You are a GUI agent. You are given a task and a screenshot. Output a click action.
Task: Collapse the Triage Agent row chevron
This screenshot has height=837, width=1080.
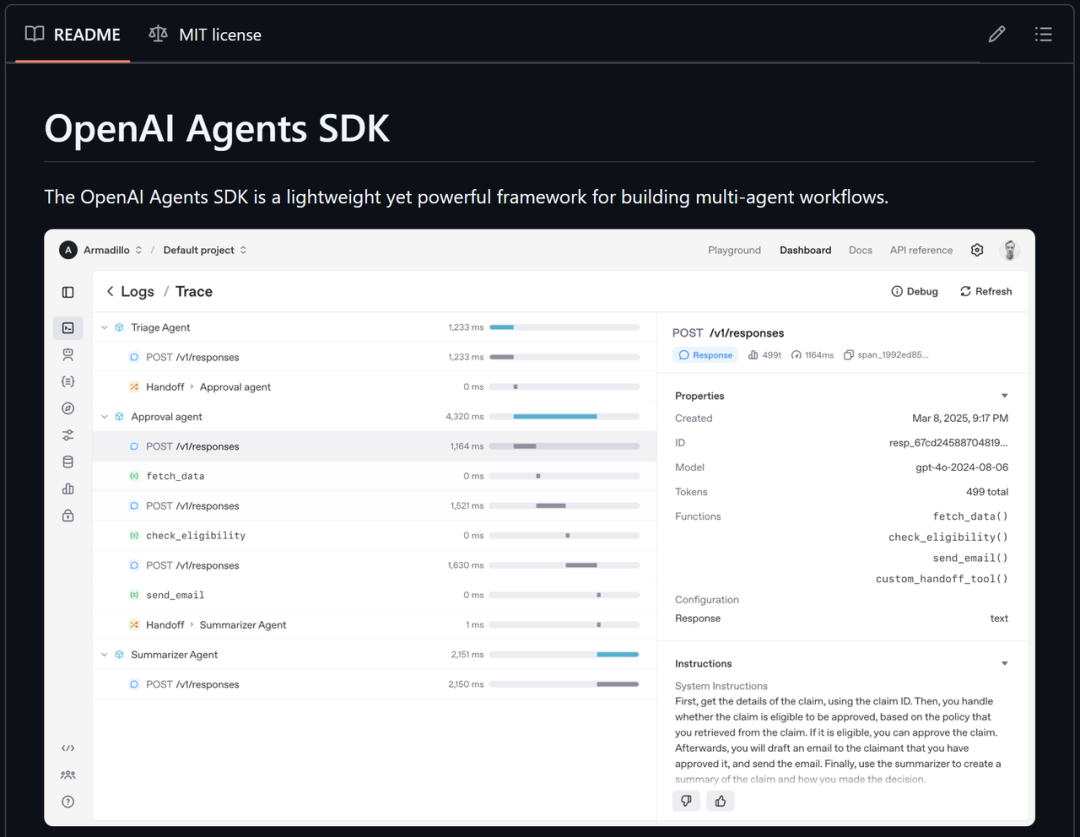(x=105, y=328)
